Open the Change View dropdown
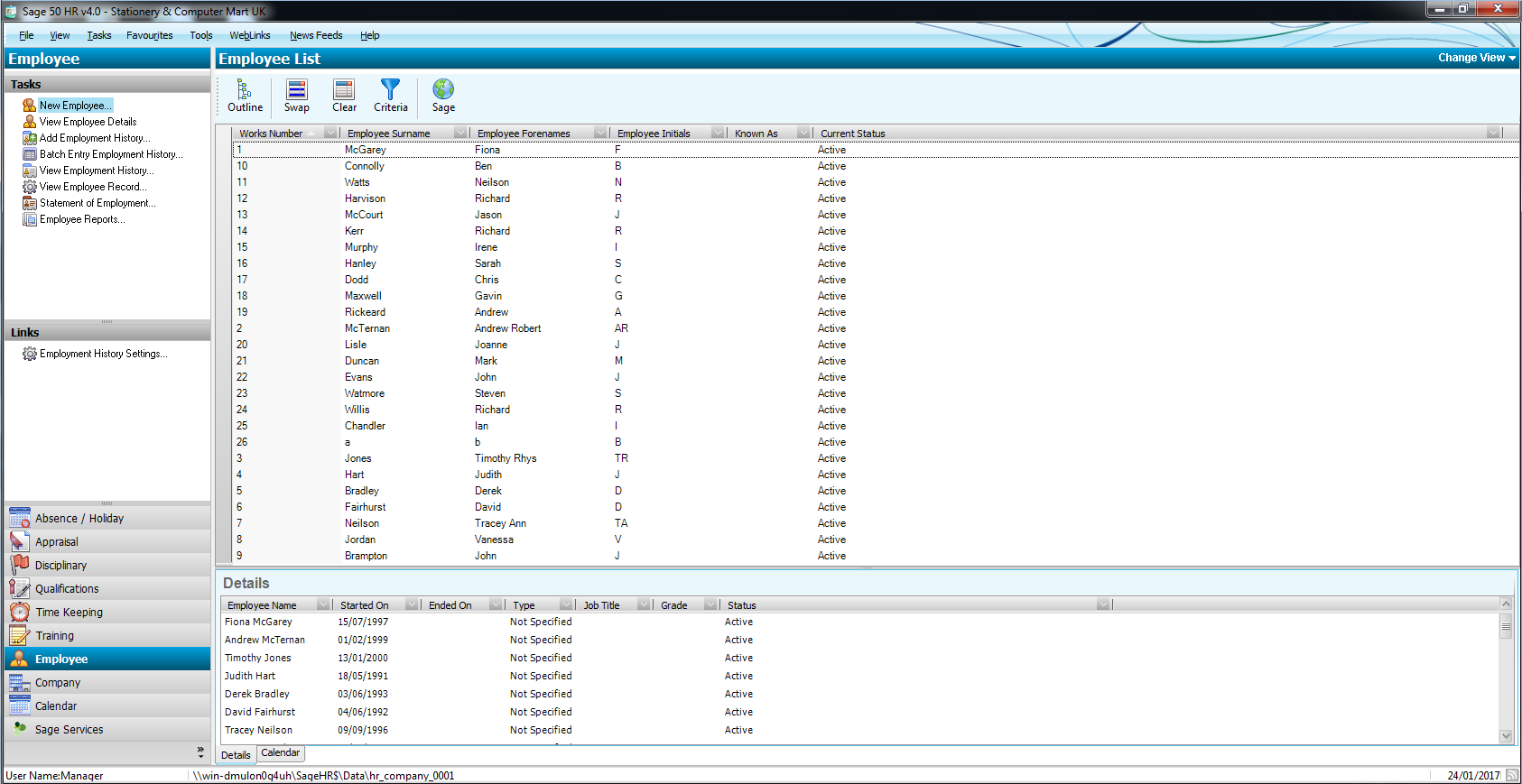This screenshot has height=784, width=1522. click(x=1477, y=58)
